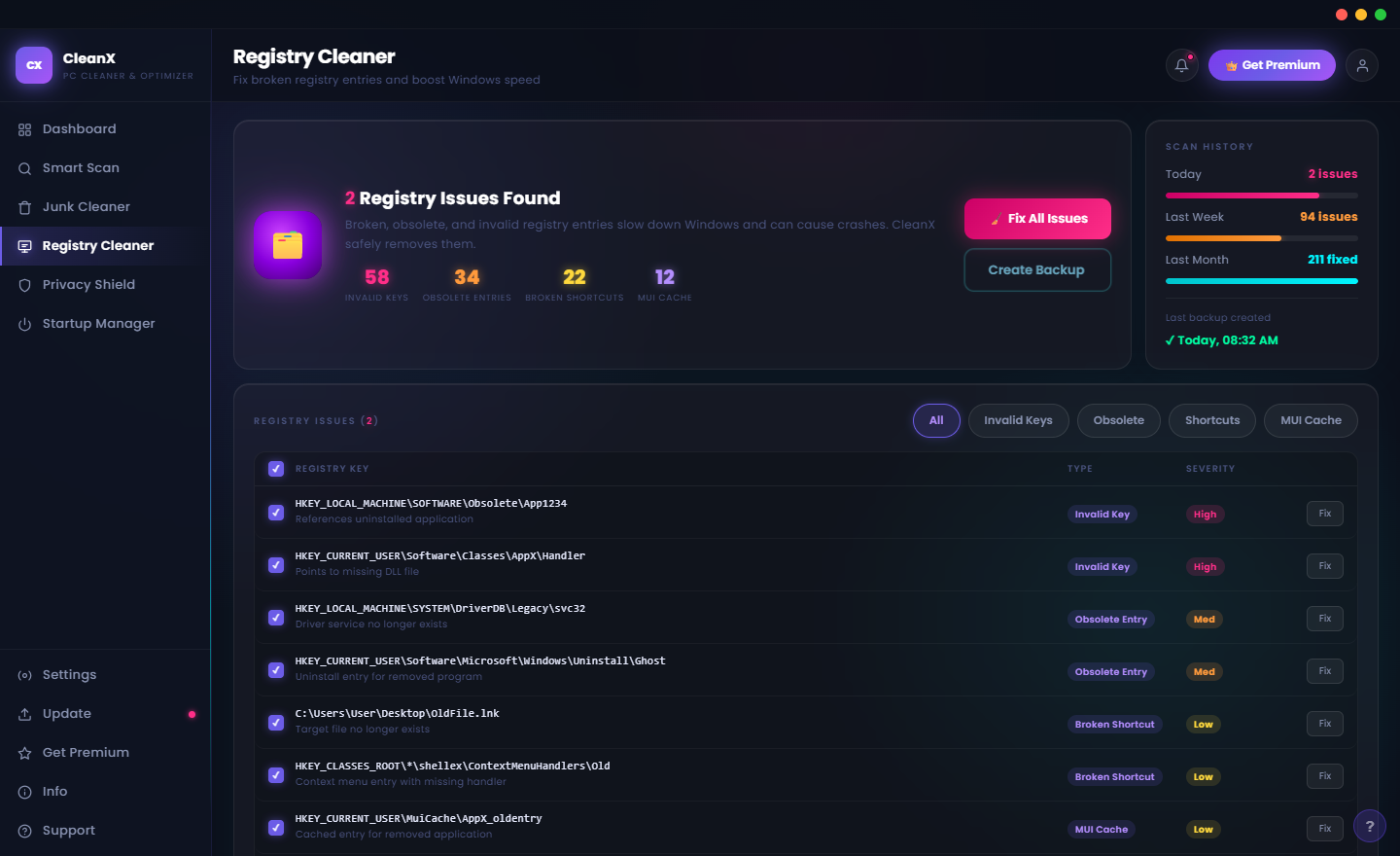The height and width of the screenshot is (856, 1400).
Task: Click the Fix All Issues button
Action: [1037, 219]
